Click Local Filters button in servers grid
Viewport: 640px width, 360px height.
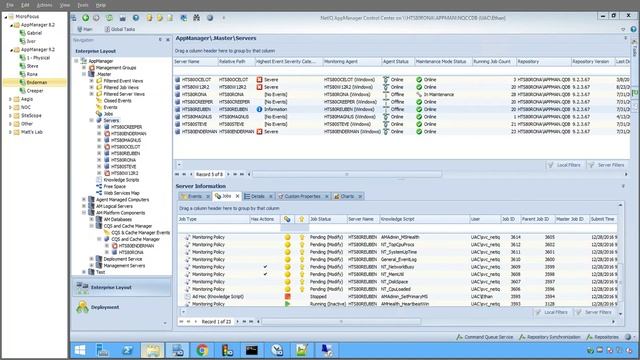[565, 165]
